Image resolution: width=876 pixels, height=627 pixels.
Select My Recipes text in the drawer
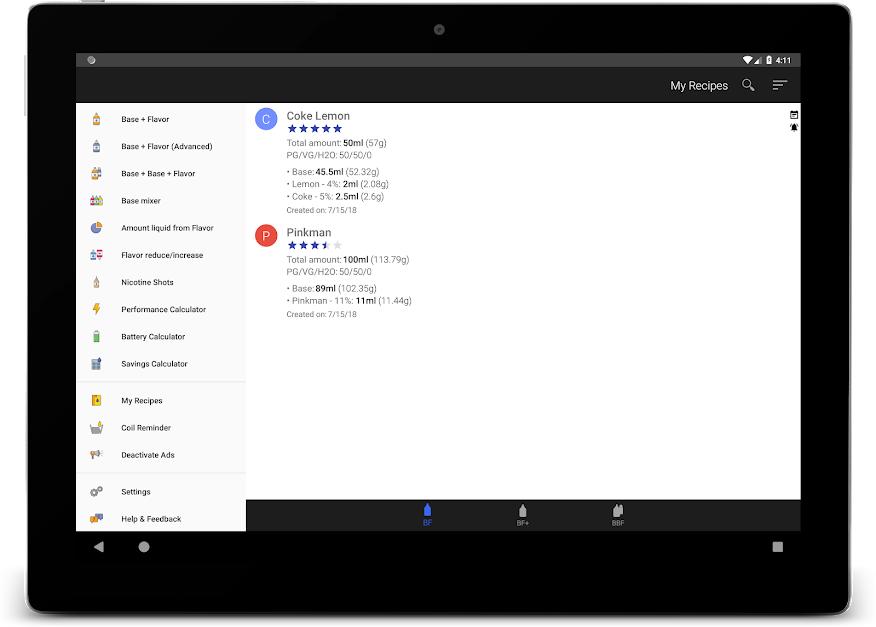pos(141,401)
